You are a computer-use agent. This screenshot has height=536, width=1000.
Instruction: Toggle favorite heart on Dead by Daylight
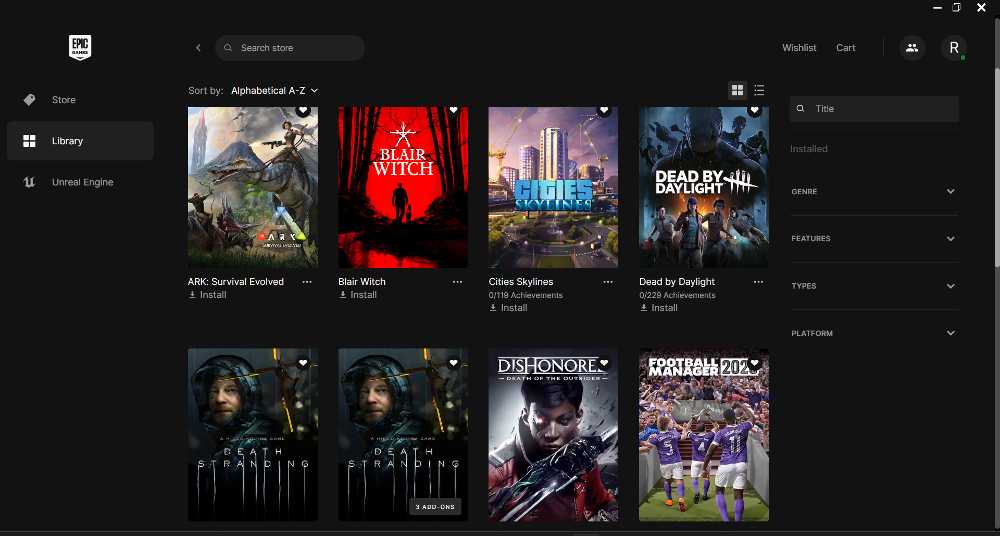pos(754,110)
